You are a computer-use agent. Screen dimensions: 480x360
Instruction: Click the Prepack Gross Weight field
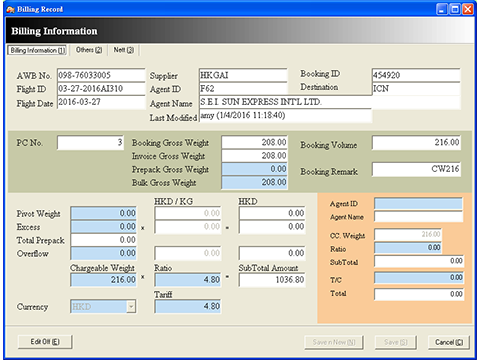[254, 169]
